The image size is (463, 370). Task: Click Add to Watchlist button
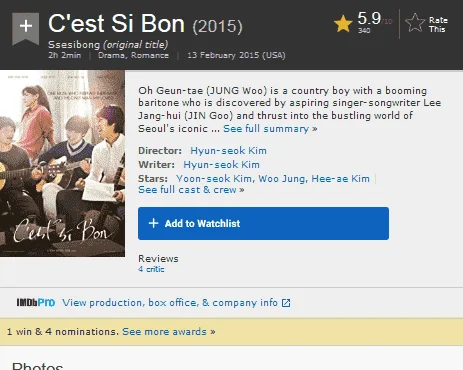coord(263,223)
